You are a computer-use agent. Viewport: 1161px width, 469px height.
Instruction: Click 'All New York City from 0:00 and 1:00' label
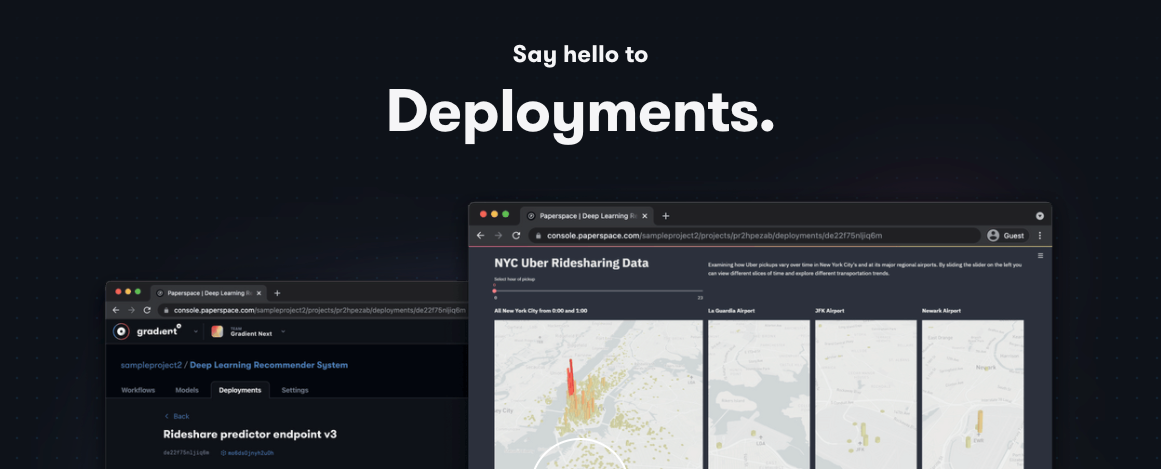coord(541,311)
